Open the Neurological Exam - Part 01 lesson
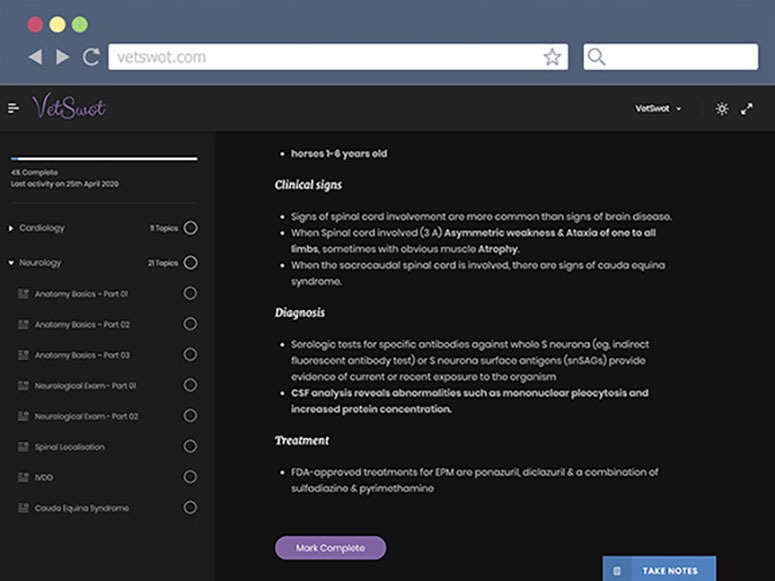Viewport: 775px width, 581px height. pos(85,386)
